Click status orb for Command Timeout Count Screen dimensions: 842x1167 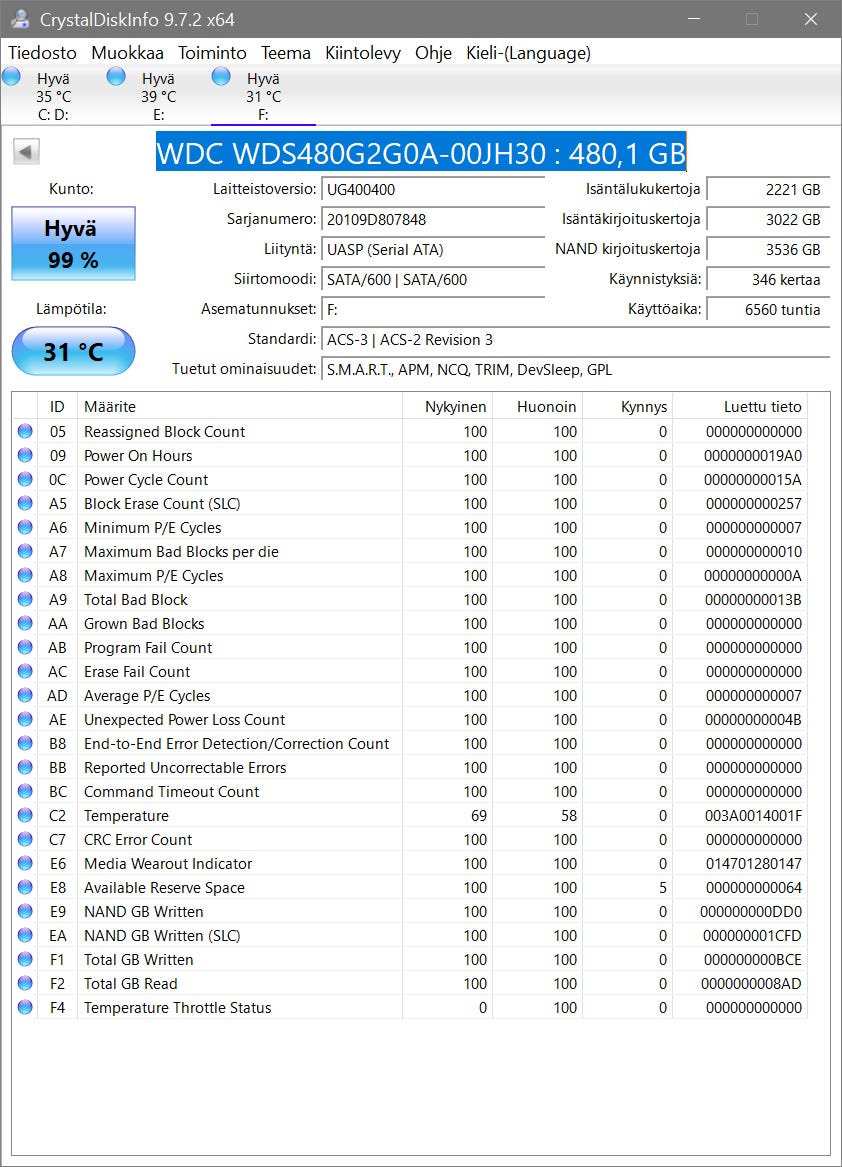coord(25,791)
